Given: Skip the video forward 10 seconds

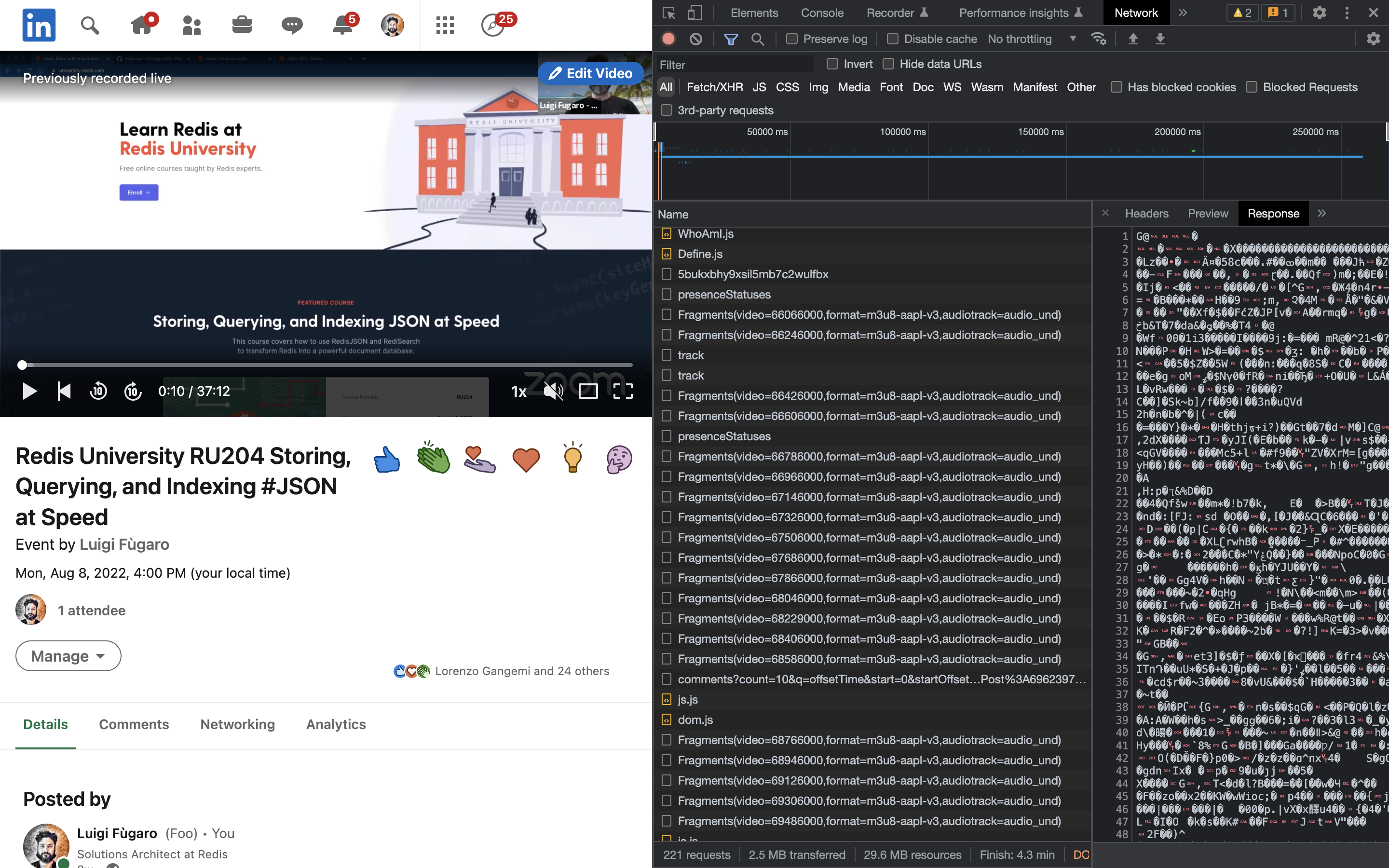Looking at the screenshot, I should (133, 392).
